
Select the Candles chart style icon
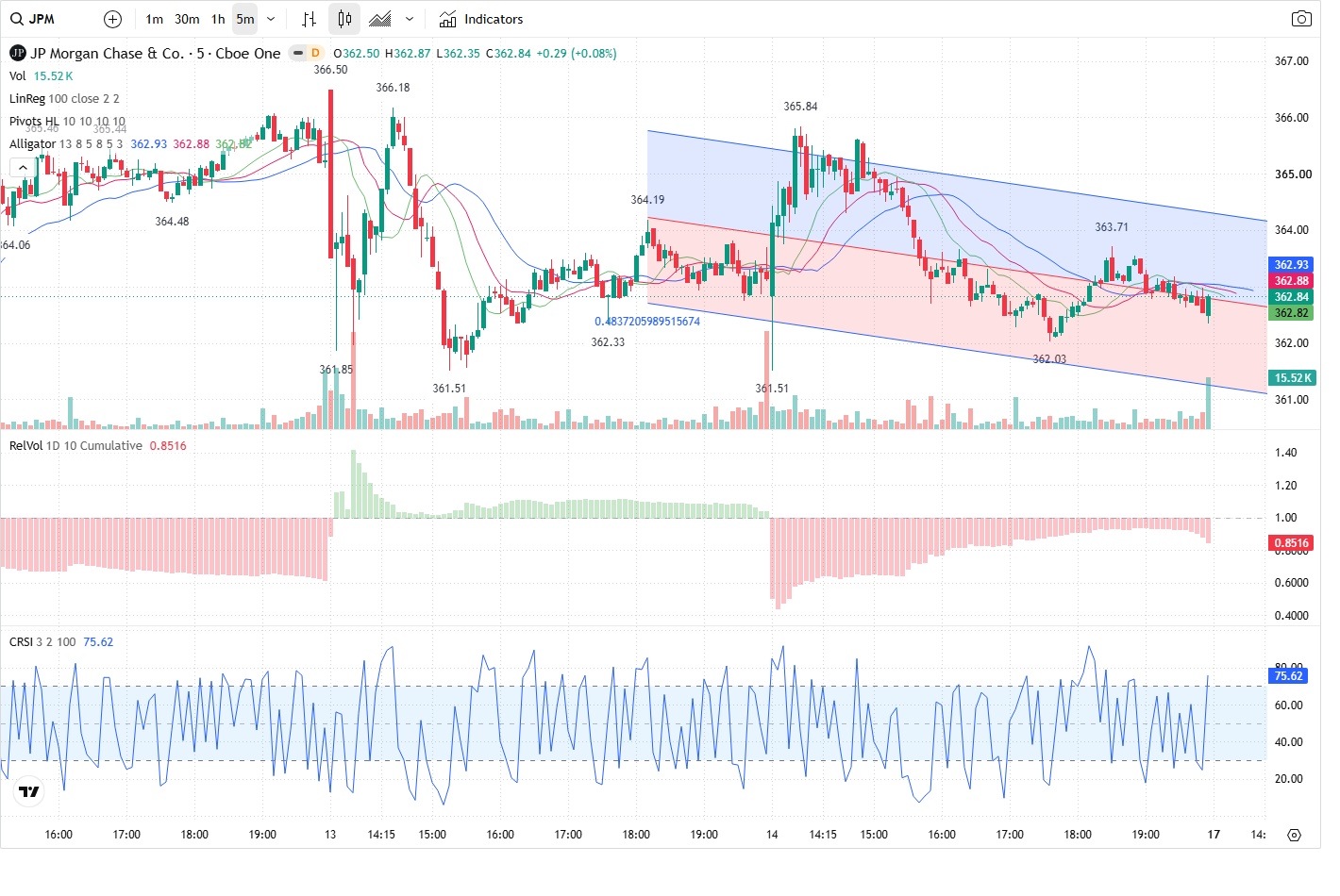(344, 19)
